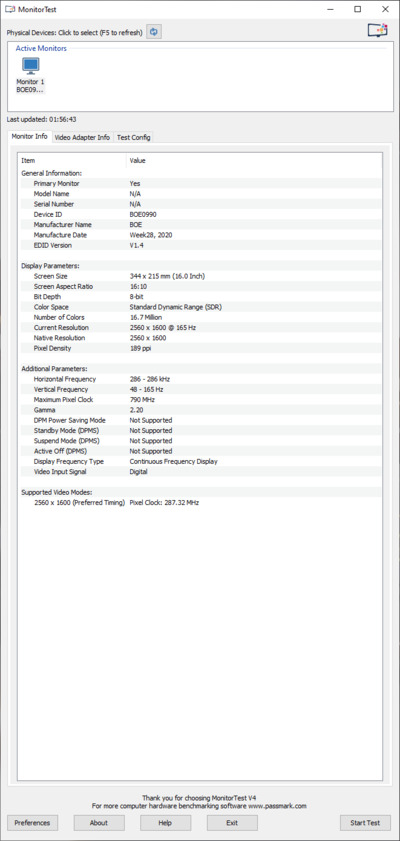Screen dimensions: 400x841
Task: Open the Help button
Action: (x=165, y=823)
